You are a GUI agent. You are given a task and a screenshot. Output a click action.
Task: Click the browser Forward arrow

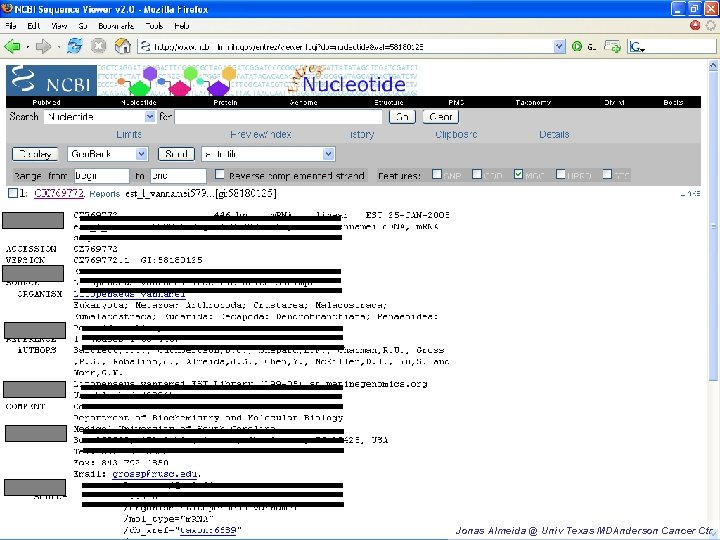(x=43, y=46)
